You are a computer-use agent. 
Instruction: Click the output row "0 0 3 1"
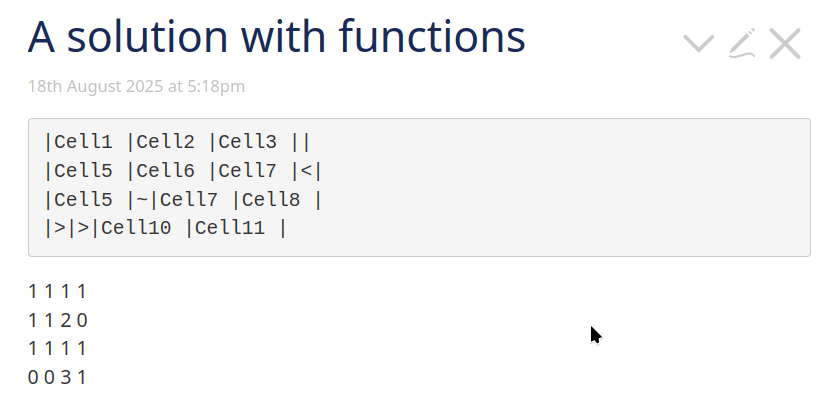coord(57,377)
